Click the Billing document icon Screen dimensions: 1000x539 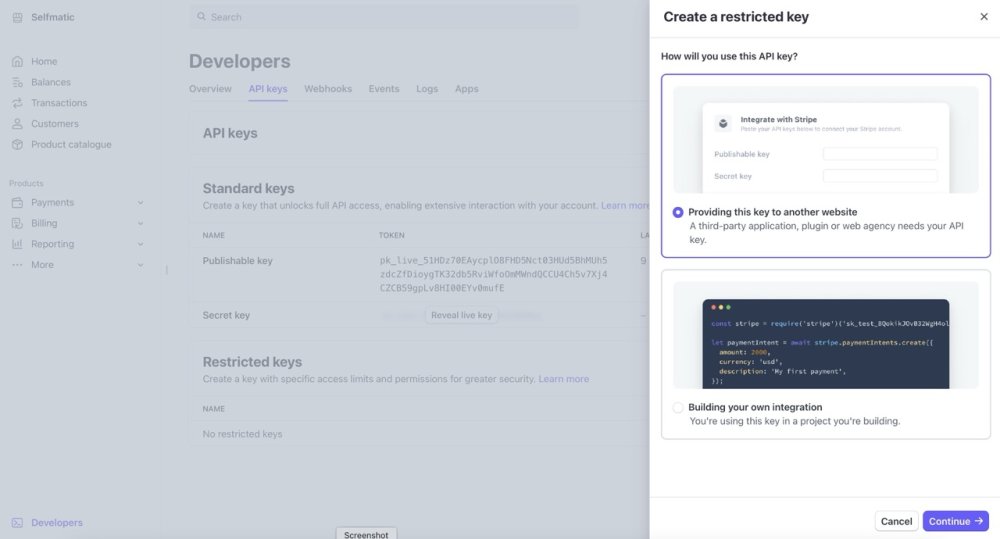[x=17, y=223]
